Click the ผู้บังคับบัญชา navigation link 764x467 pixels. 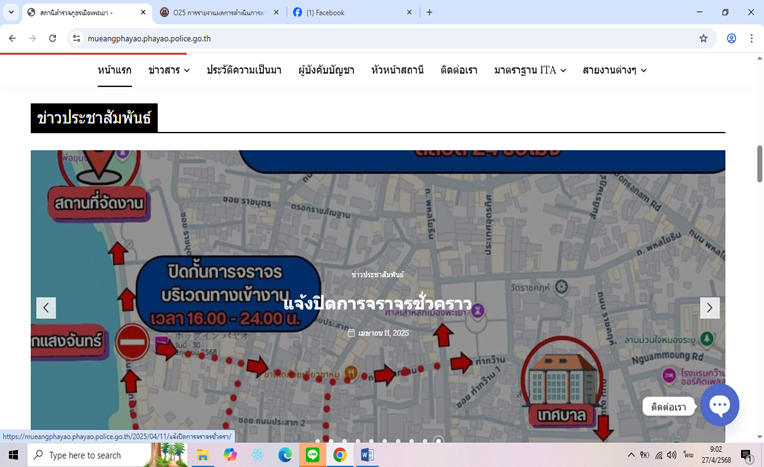[x=326, y=70]
